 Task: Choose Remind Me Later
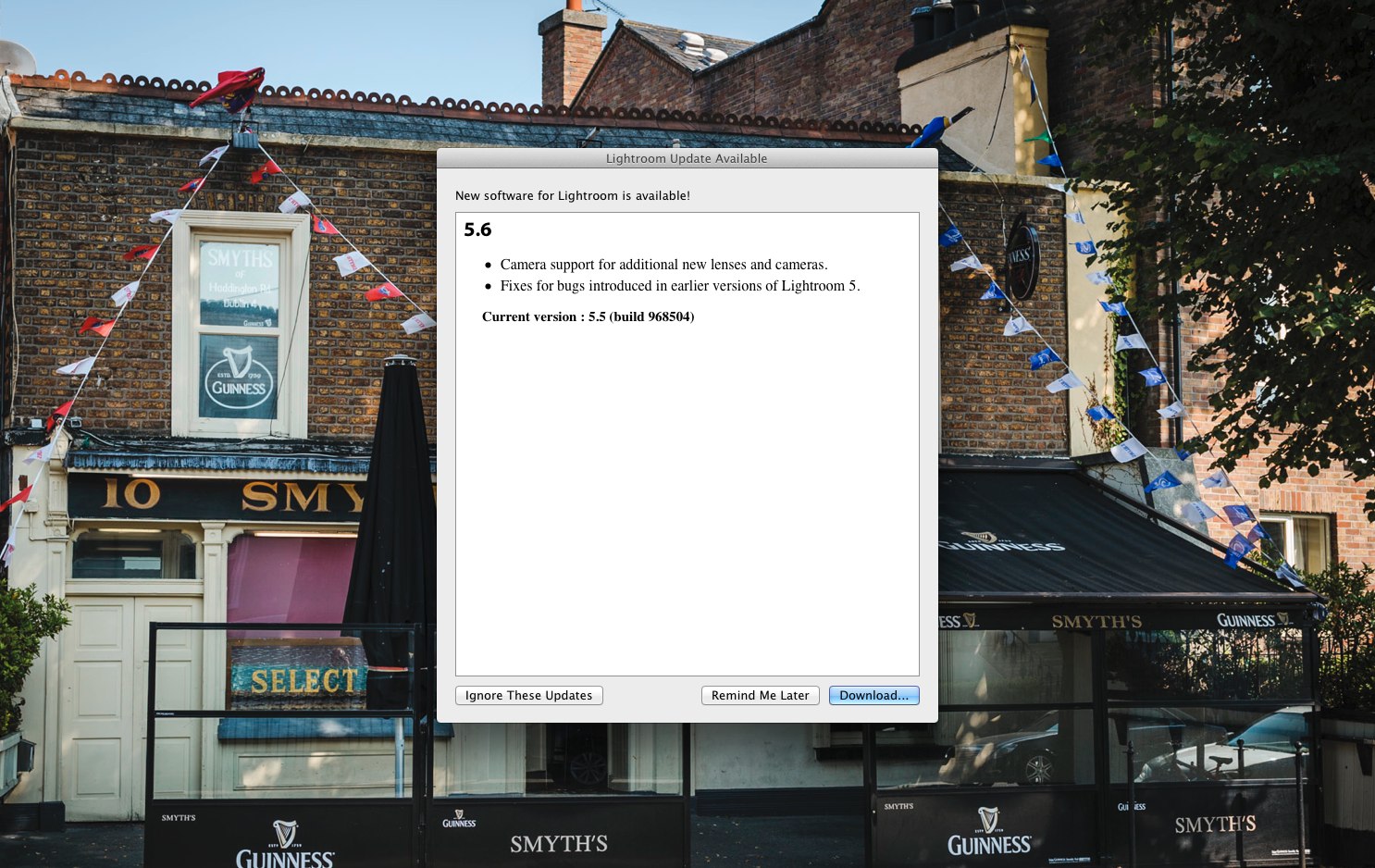click(760, 695)
